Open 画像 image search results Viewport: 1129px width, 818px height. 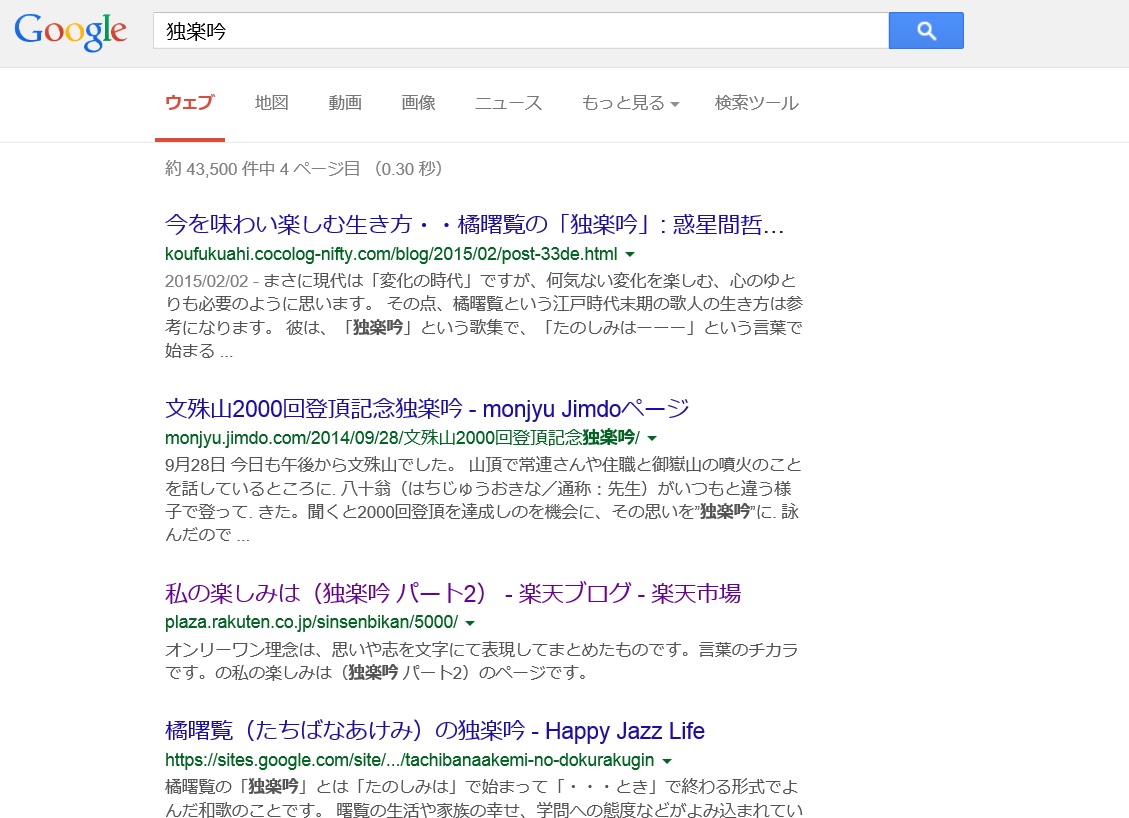418,102
